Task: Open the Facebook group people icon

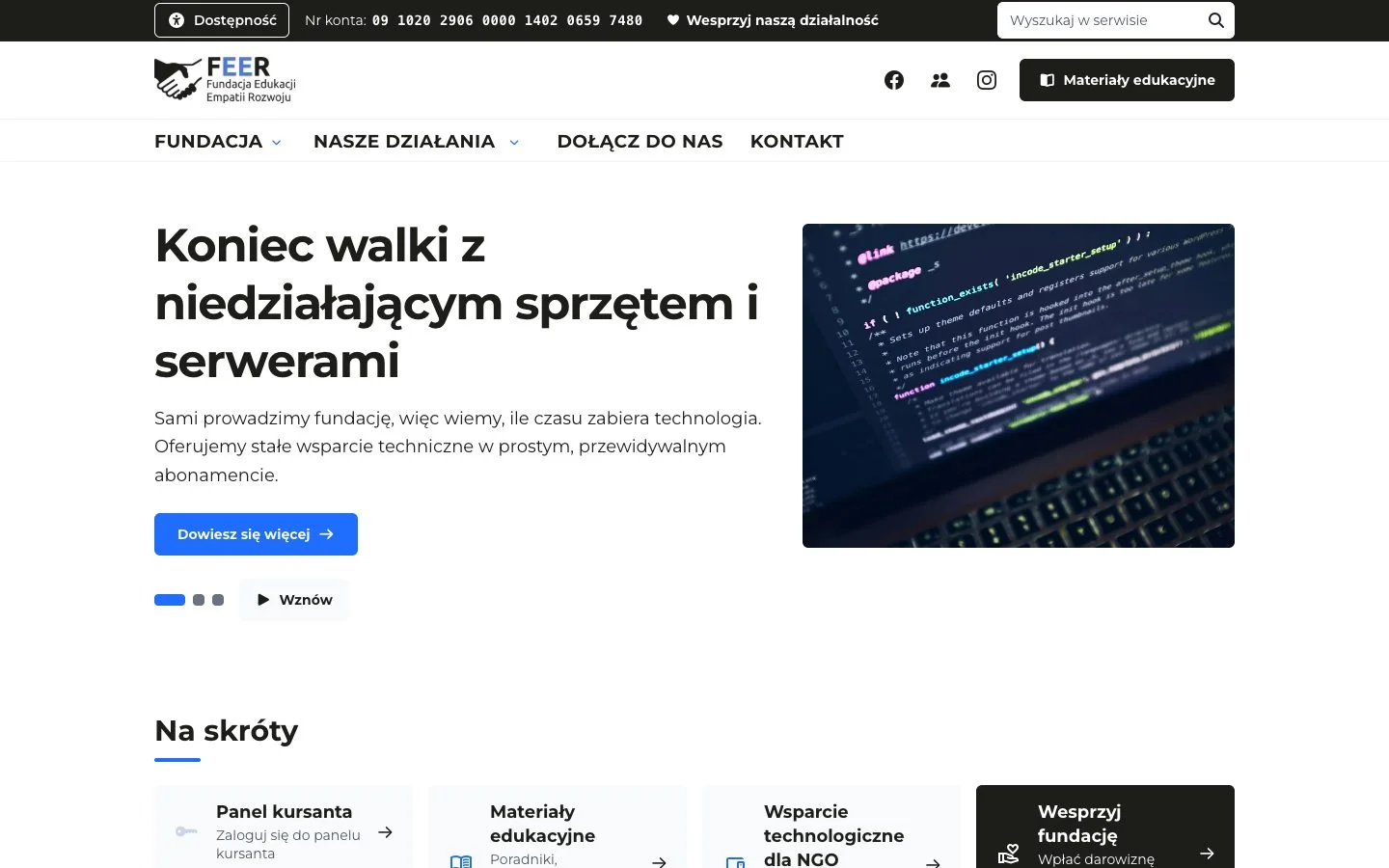Action: tap(940, 80)
